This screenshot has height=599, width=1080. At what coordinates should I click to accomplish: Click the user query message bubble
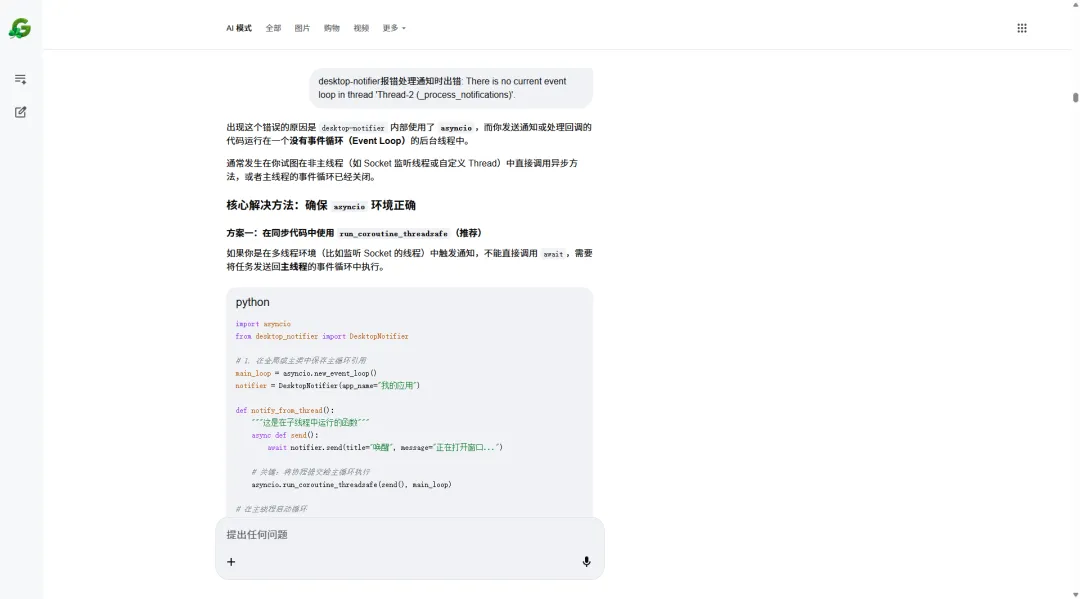pyautogui.click(x=451, y=88)
